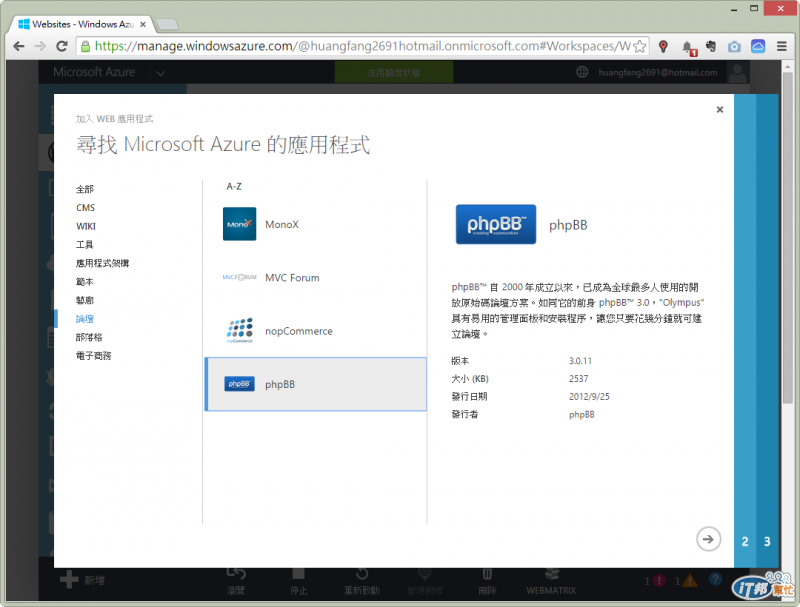The height and width of the screenshot is (607, 800).
Task: Select the 藝廊 category
Action: pyautogui.click(x=85, y=300)
